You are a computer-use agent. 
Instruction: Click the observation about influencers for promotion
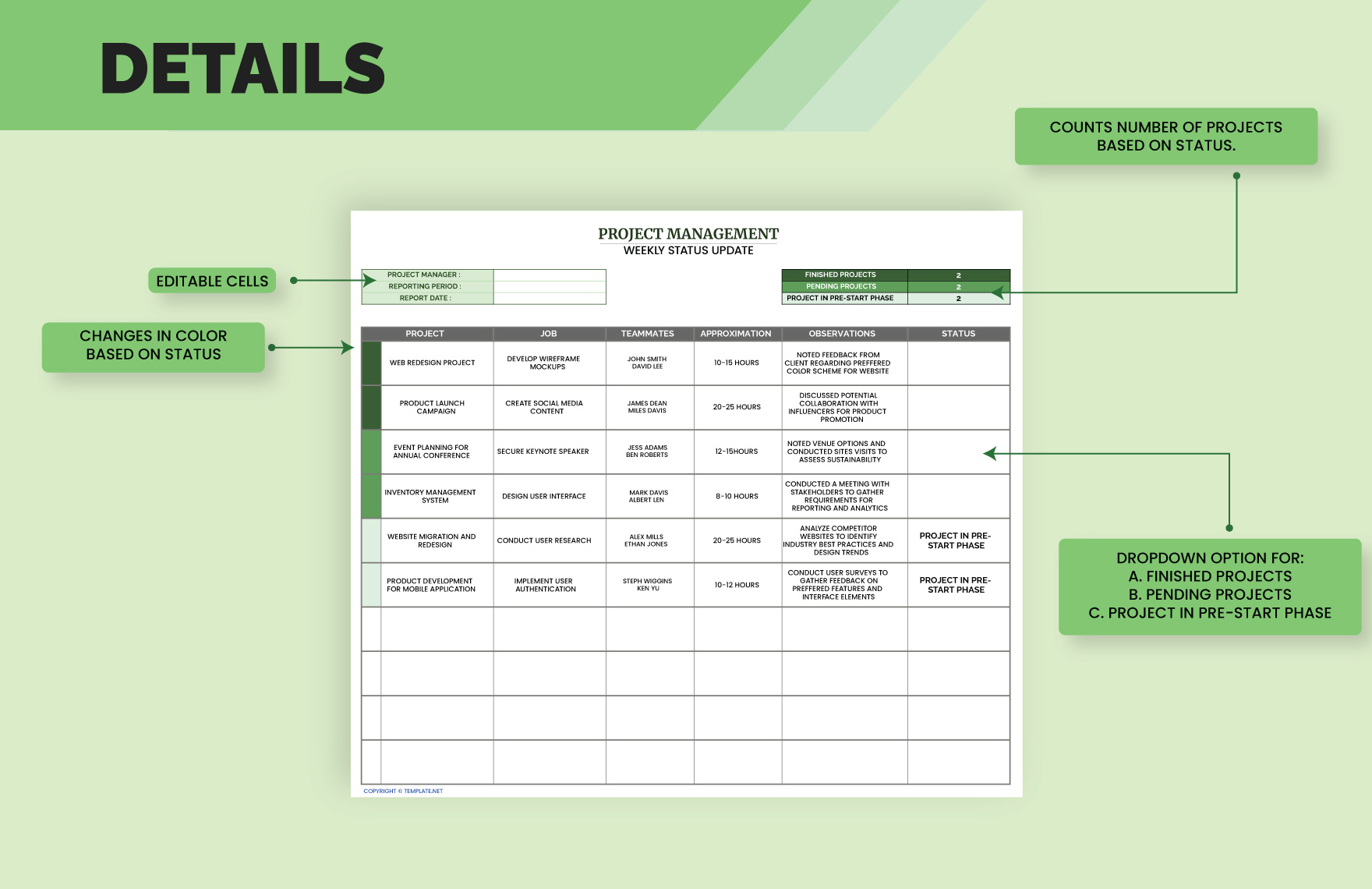pyautogui.click(x=845, y=408)
